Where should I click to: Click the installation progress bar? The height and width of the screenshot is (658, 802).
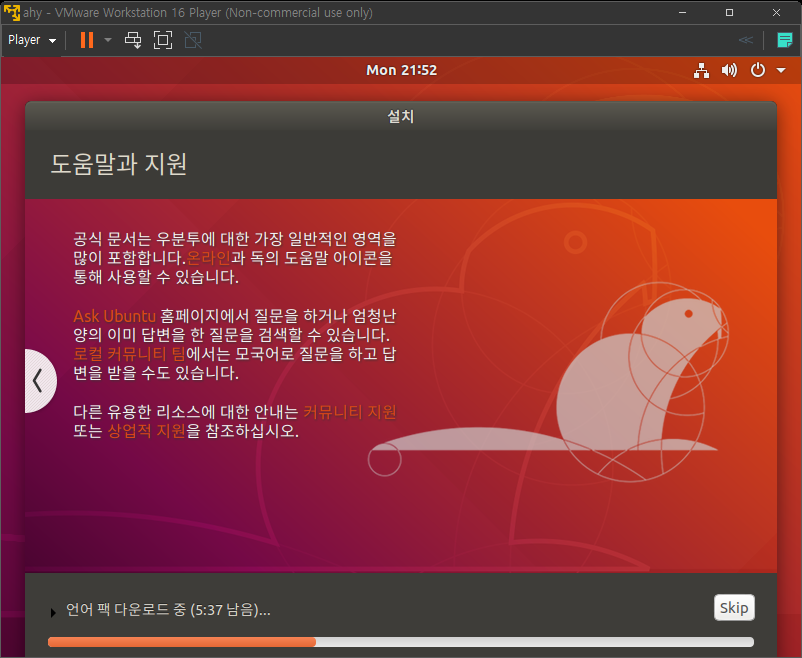(x=400, y=642)
